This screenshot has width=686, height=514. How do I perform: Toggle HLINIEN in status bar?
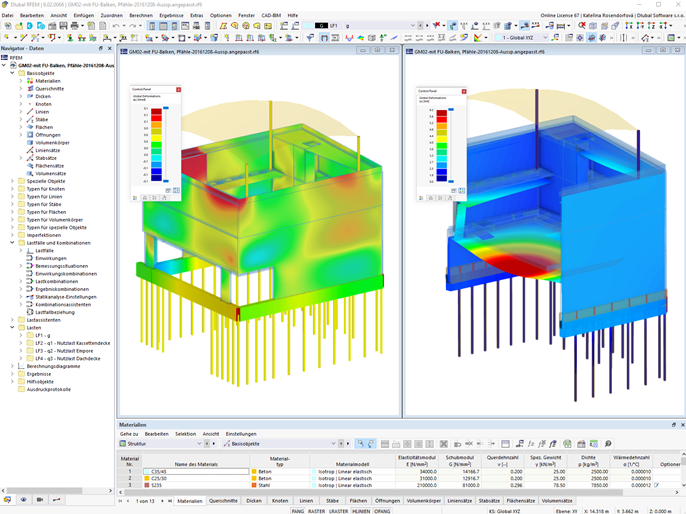360,511
